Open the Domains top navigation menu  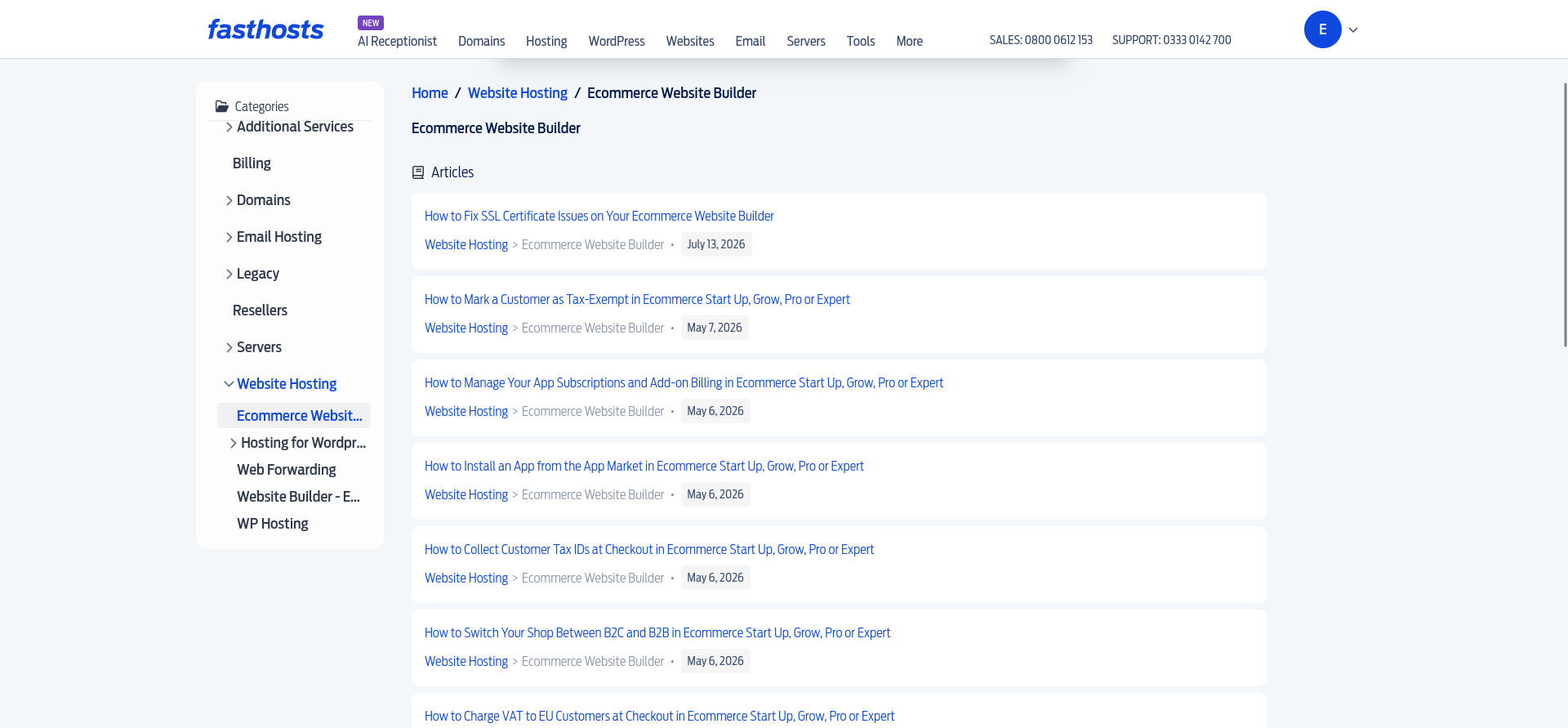click(x=481, y=41)
